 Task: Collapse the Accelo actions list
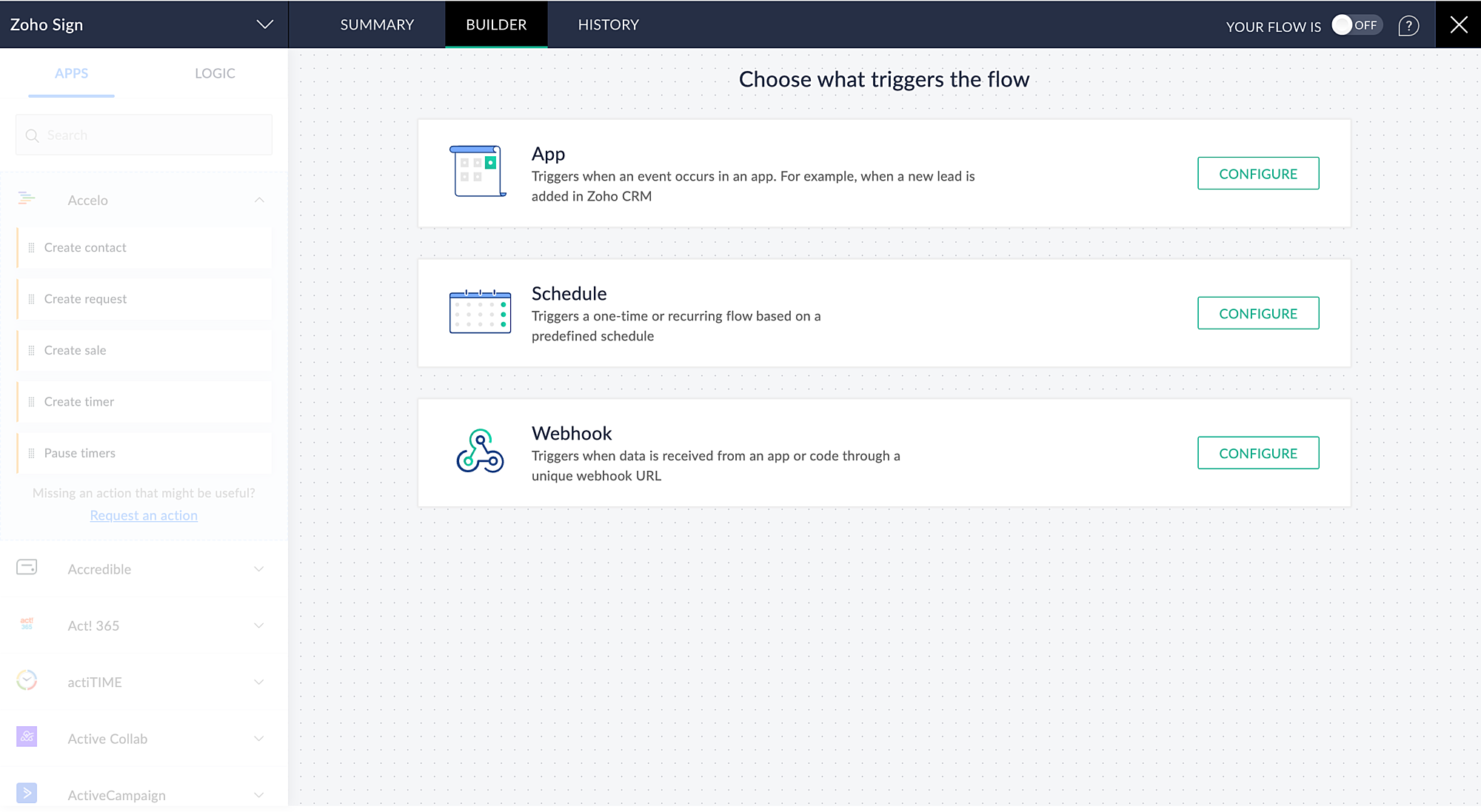259,200
